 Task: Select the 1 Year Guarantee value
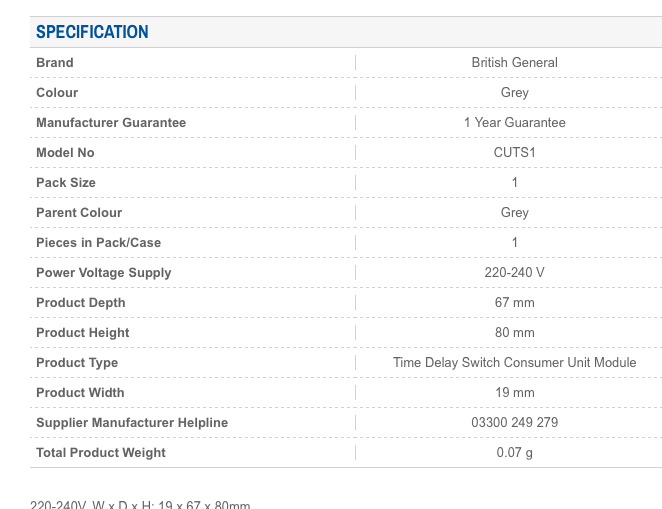(x=514, y=122)
